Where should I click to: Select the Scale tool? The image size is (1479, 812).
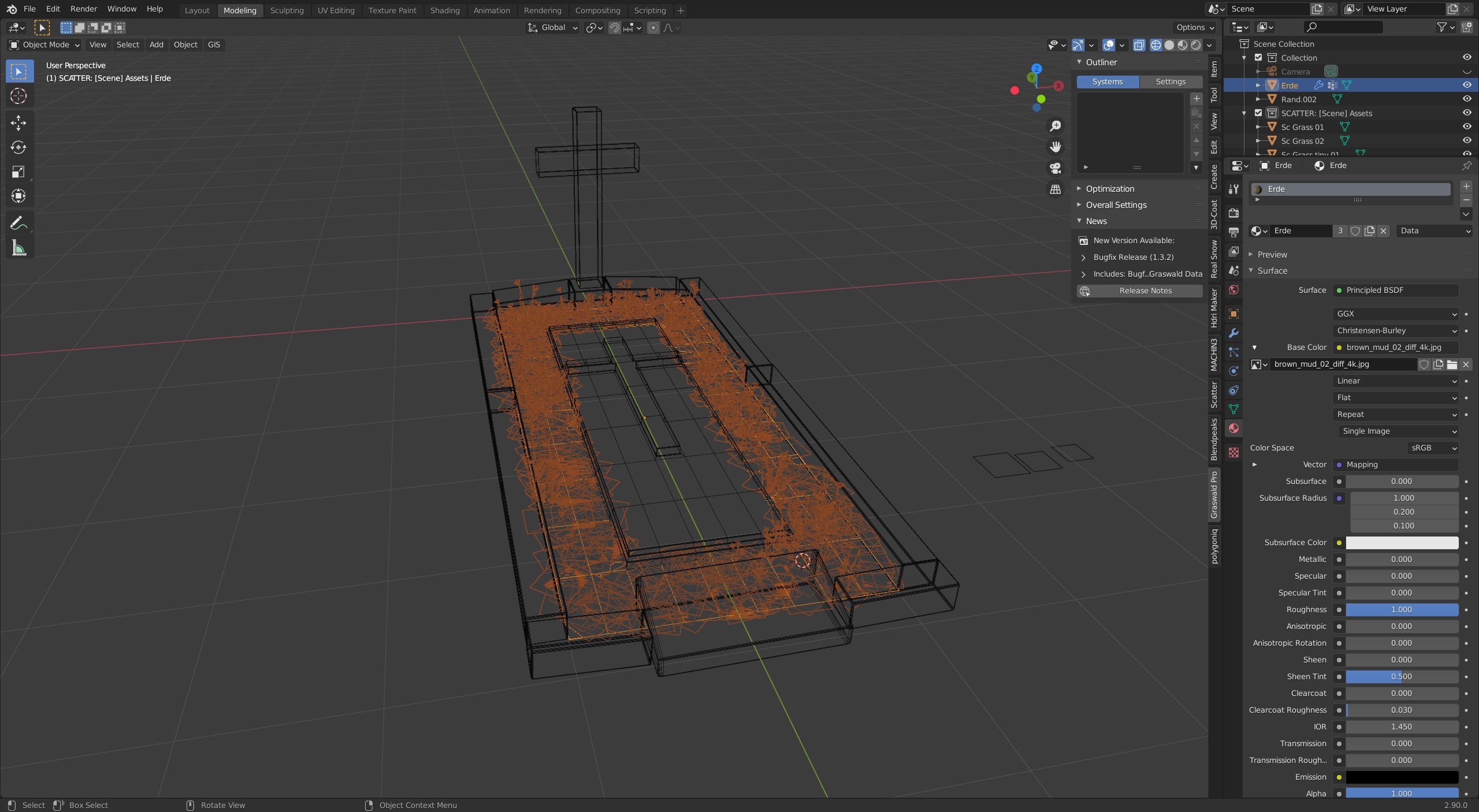[x=18, y=172]
